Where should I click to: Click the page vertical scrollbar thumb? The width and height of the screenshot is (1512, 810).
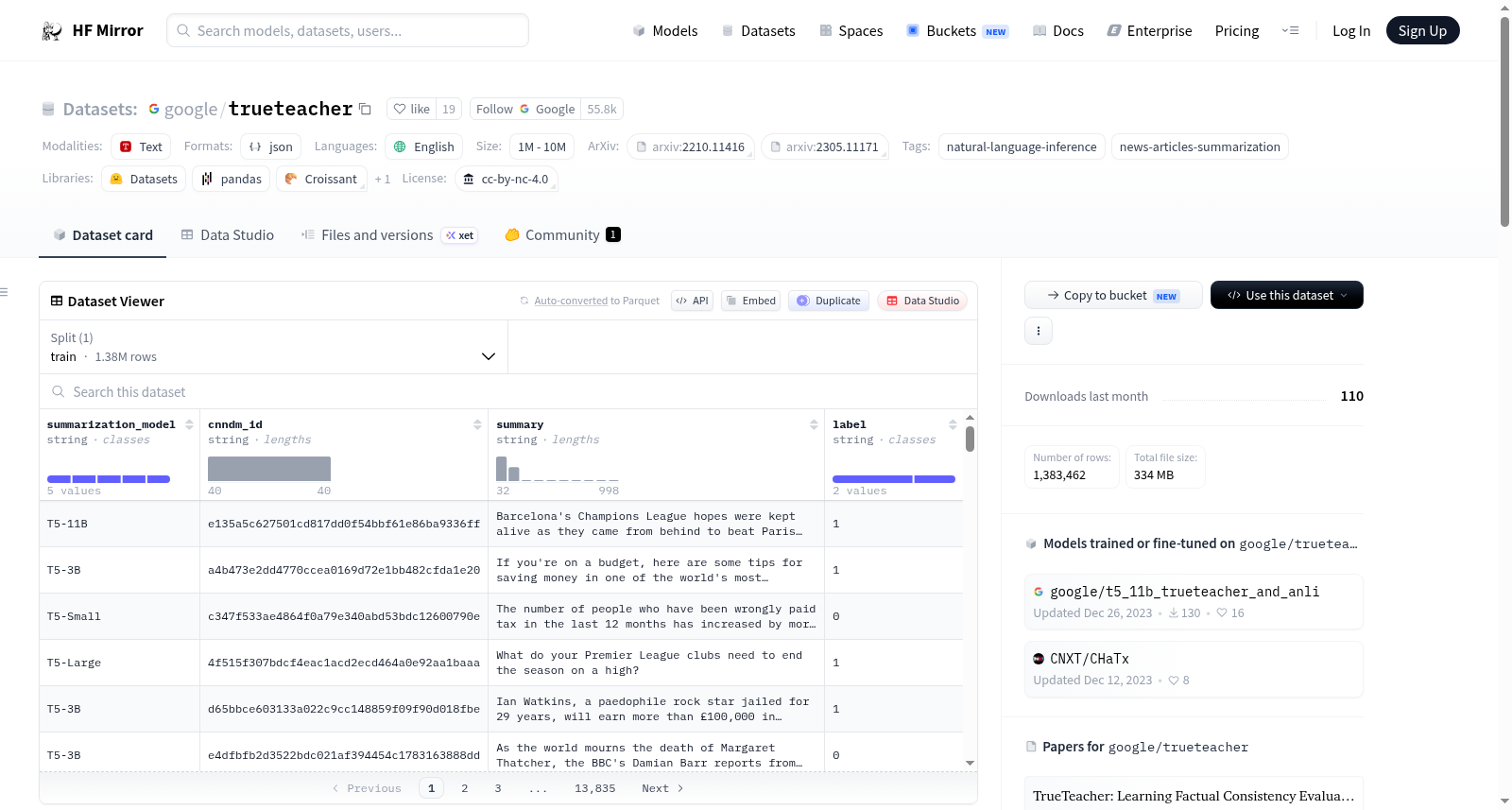(x=1504, y=121)
